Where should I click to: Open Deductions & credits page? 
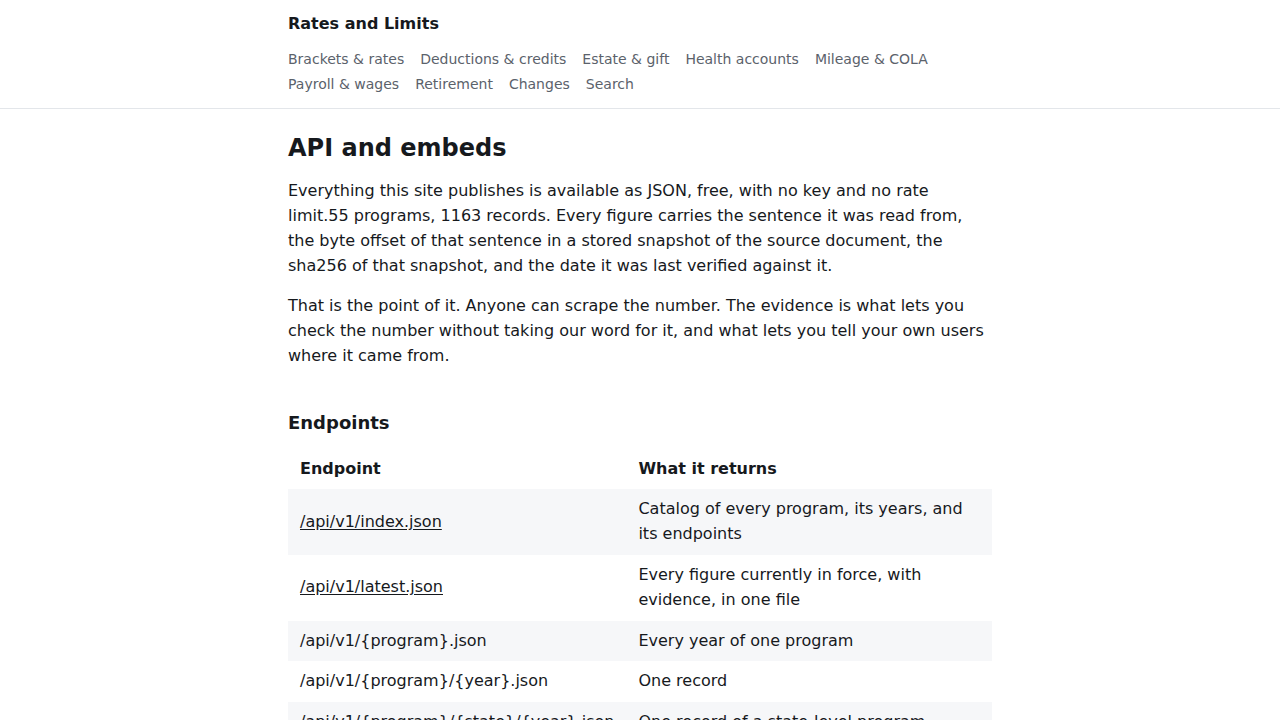pyautogui.click(x=493, y=59)
